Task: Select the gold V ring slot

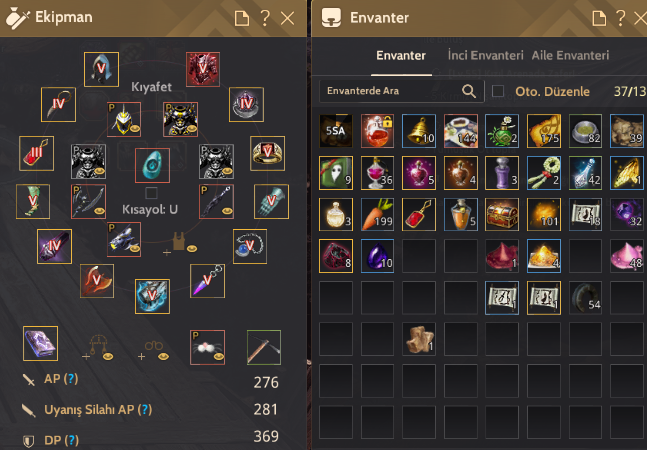Action: click(267, 153)
